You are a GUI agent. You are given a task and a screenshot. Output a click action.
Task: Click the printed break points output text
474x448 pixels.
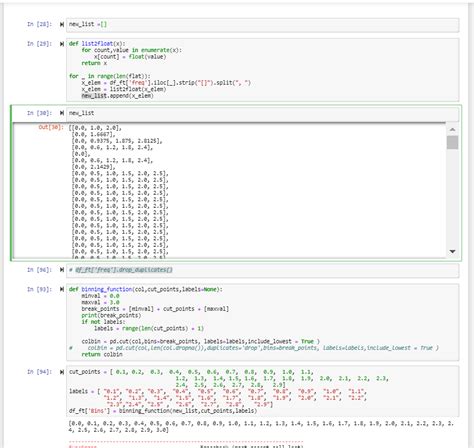coord(261,427)
